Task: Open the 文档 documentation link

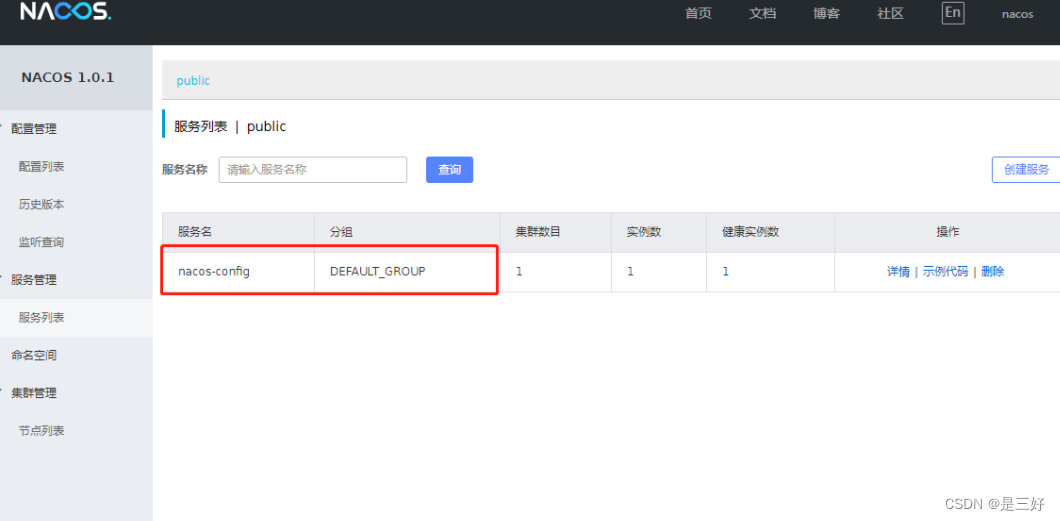Action: click(x=763, y=14)
